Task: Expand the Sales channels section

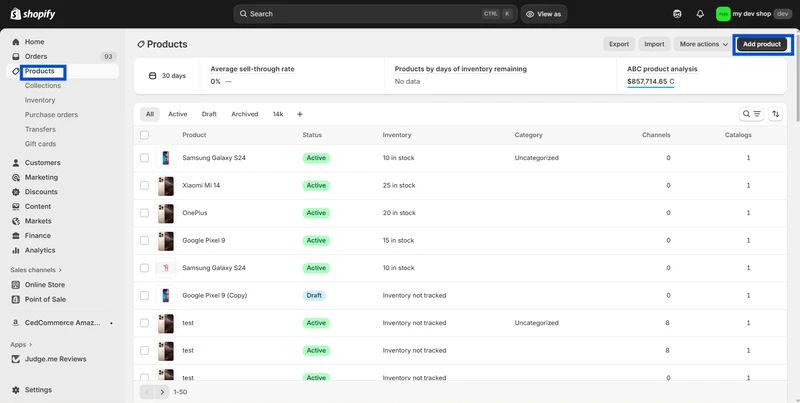Action: click(x=36, y=269)
